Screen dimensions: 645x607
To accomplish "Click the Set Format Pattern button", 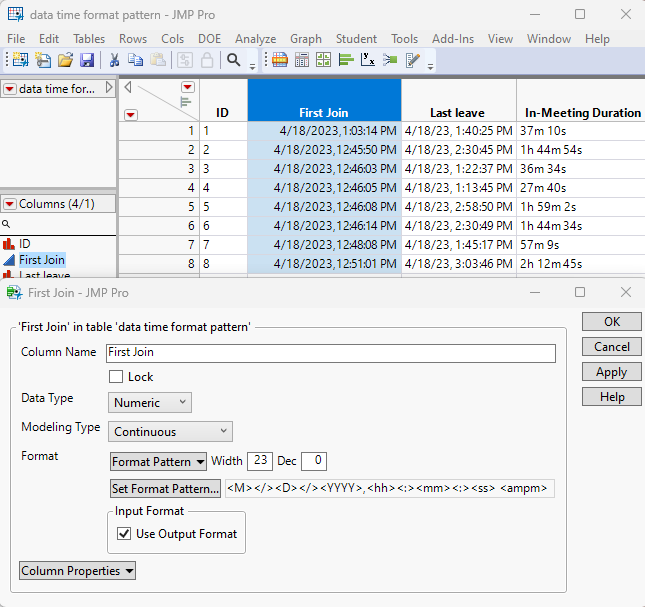I will (165, 489).
